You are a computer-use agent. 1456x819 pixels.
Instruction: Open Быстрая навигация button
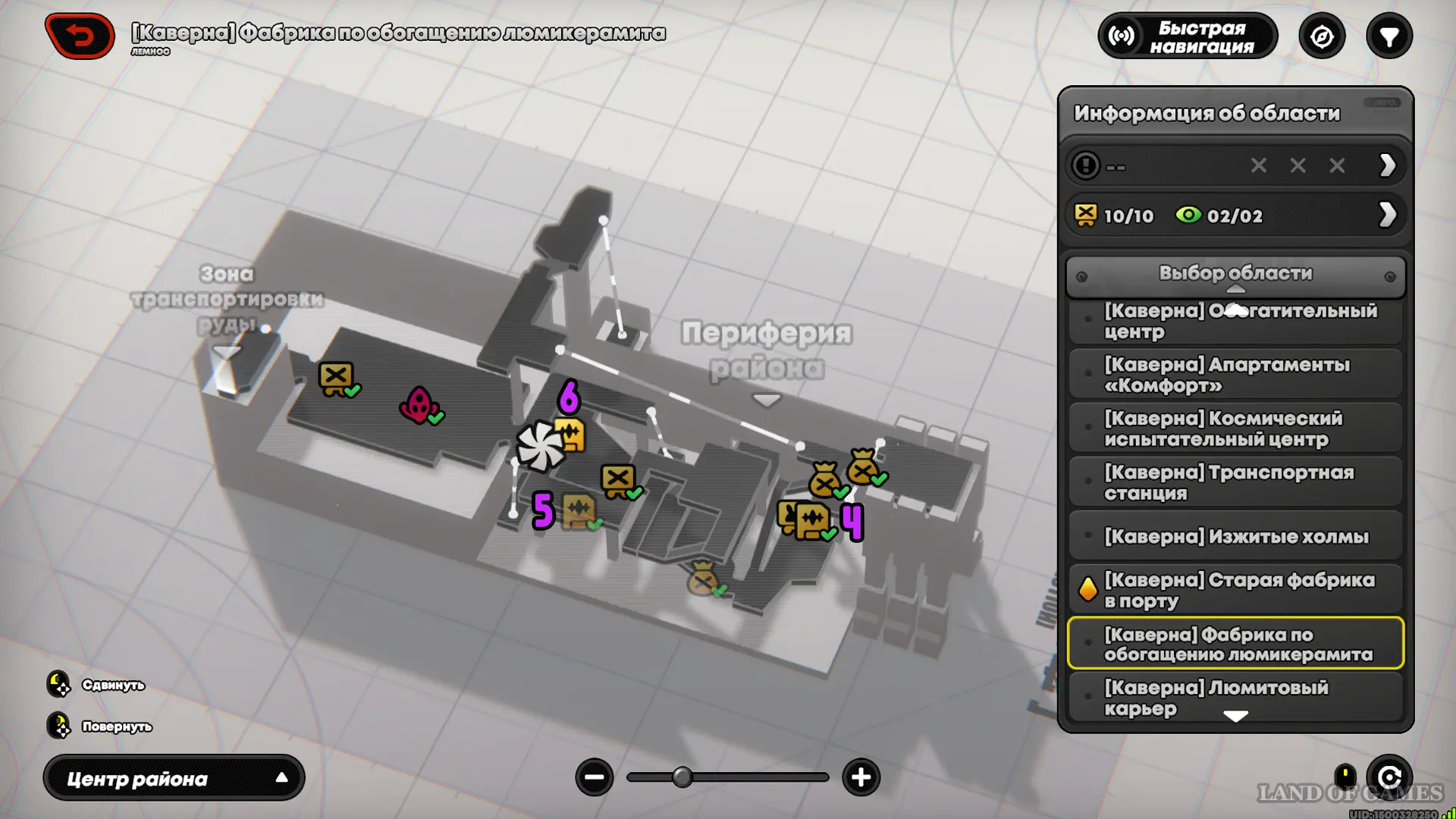(1188, 36)
